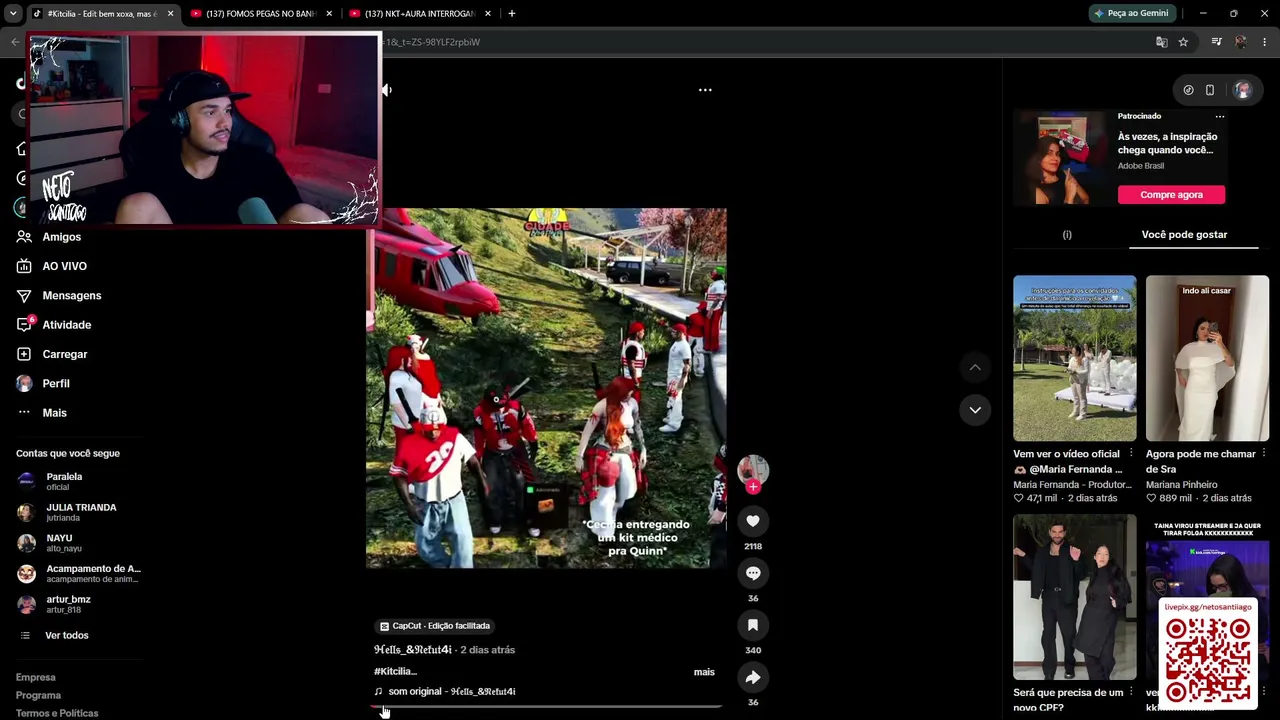1280x720 pixels.
Task: Open options for Será que precisa video
Action: pyautogui.click(x=1131, y=692)
